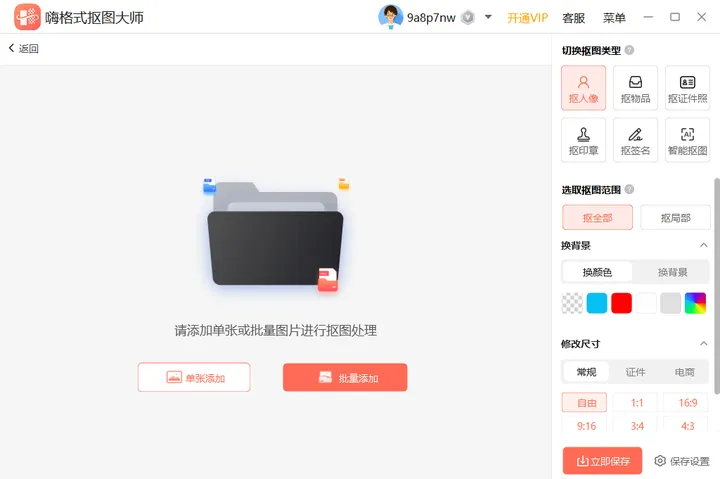
Task: Choose the 抠全部 range option
Action: point(597,218)
